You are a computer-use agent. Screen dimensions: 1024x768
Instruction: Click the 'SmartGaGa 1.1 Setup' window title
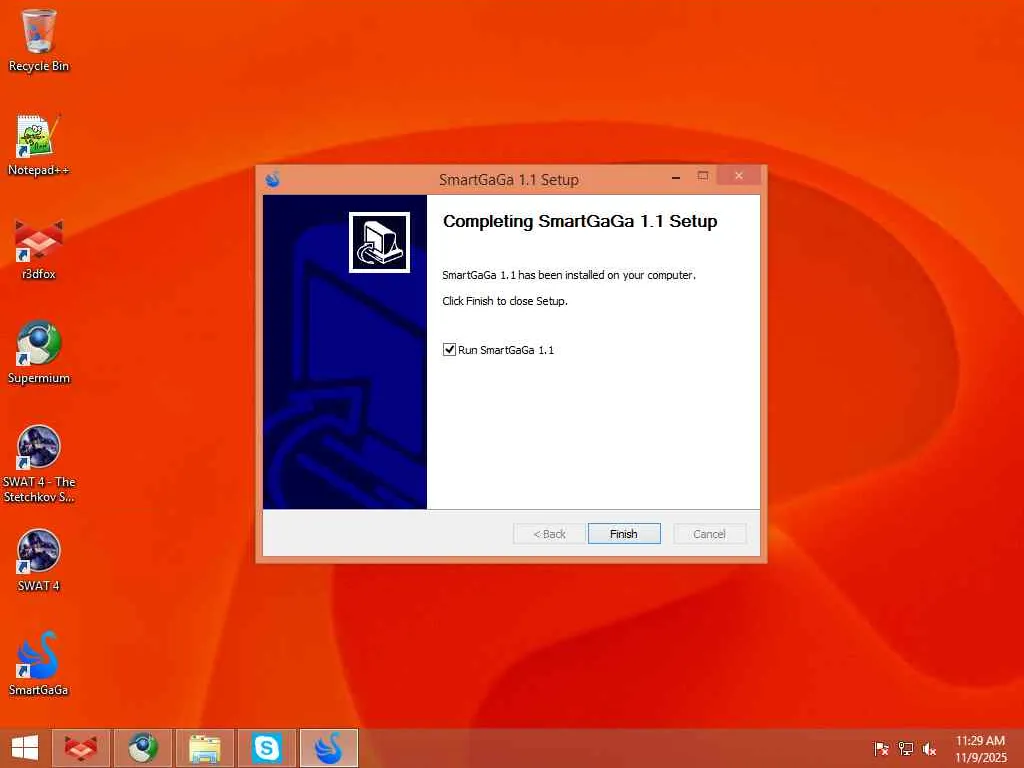[509, 180]
